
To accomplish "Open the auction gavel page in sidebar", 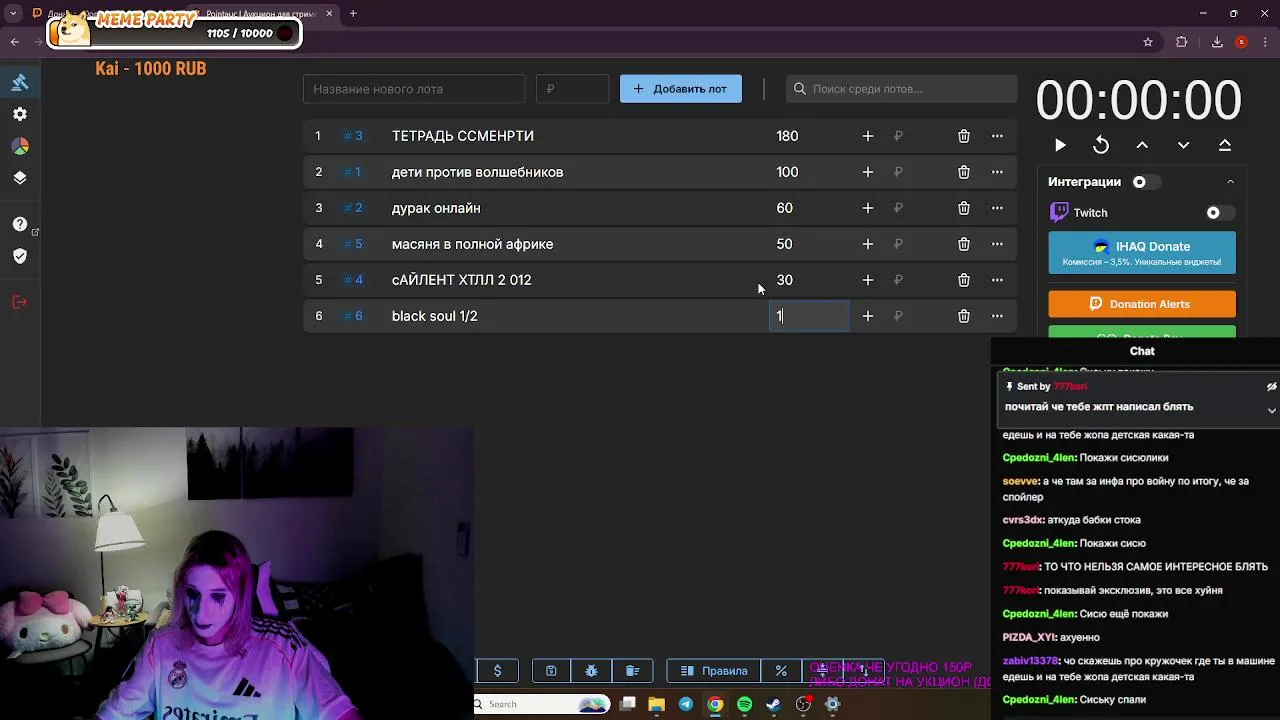I will point(20,82).
